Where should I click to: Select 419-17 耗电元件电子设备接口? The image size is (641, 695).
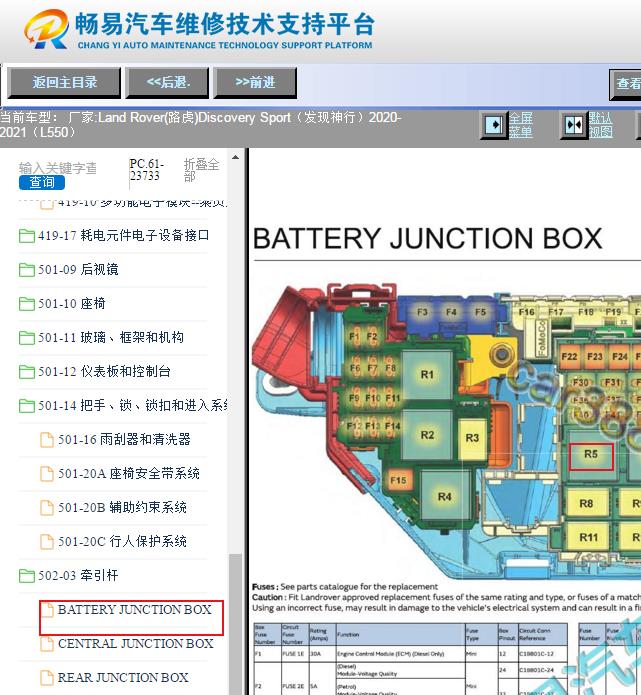click(124, 235)
